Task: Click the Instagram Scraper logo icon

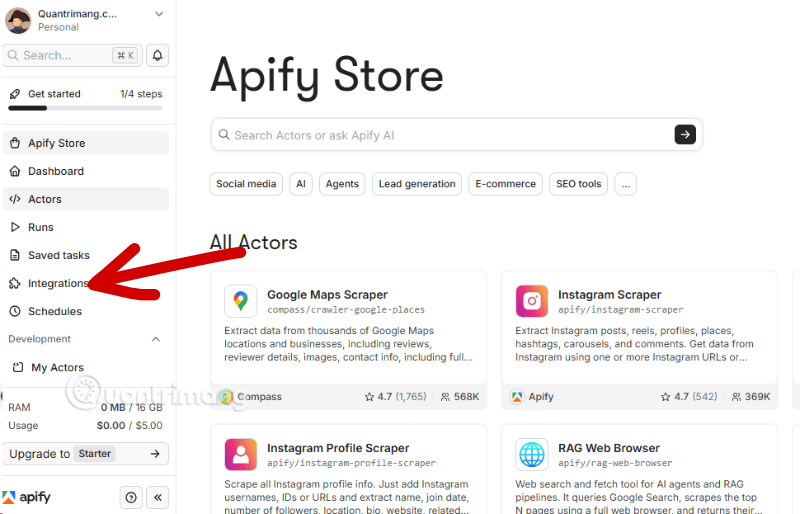Action: [532, 301]
